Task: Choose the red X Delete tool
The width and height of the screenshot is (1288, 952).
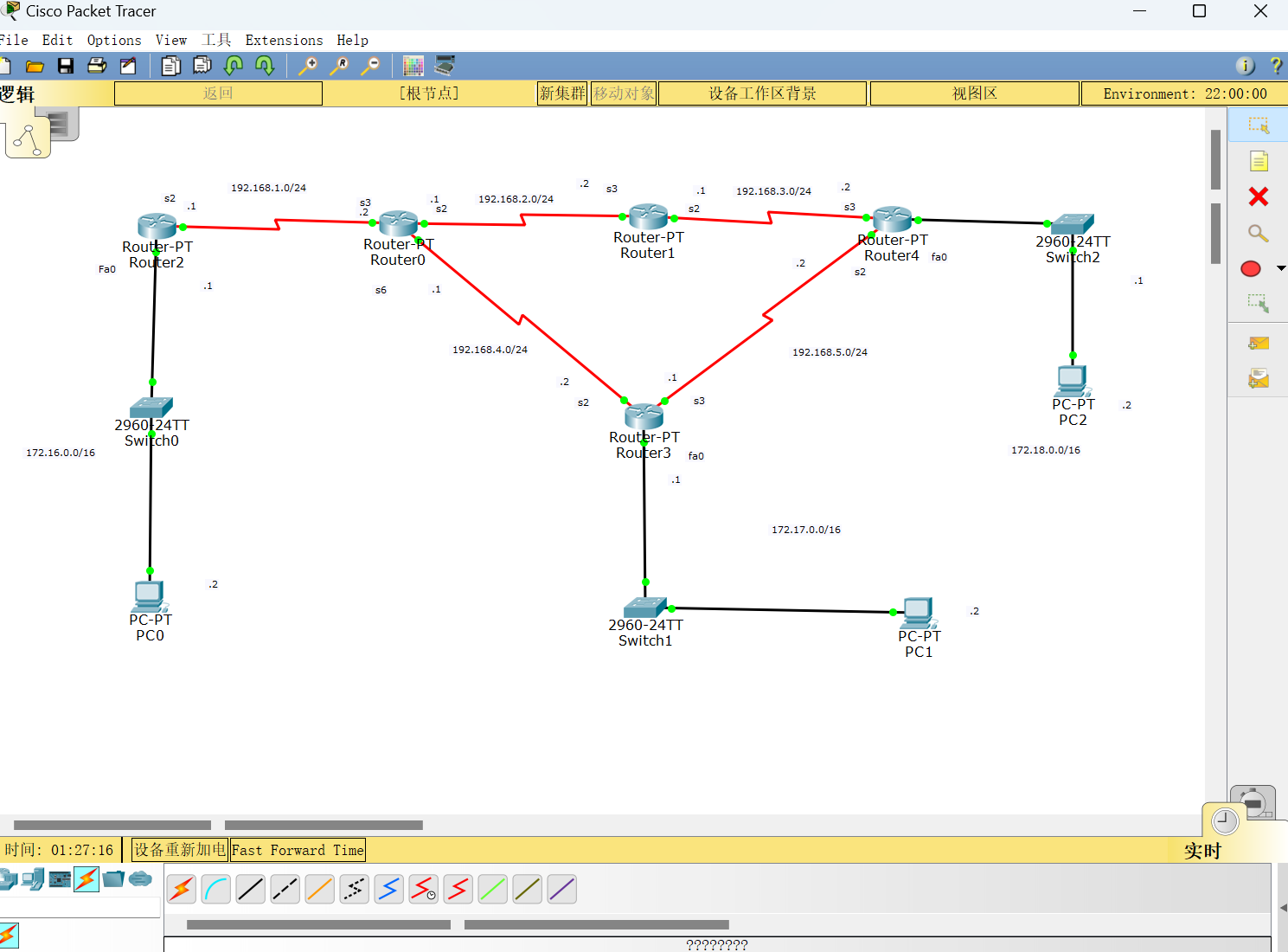Action: pos(1259,196)
